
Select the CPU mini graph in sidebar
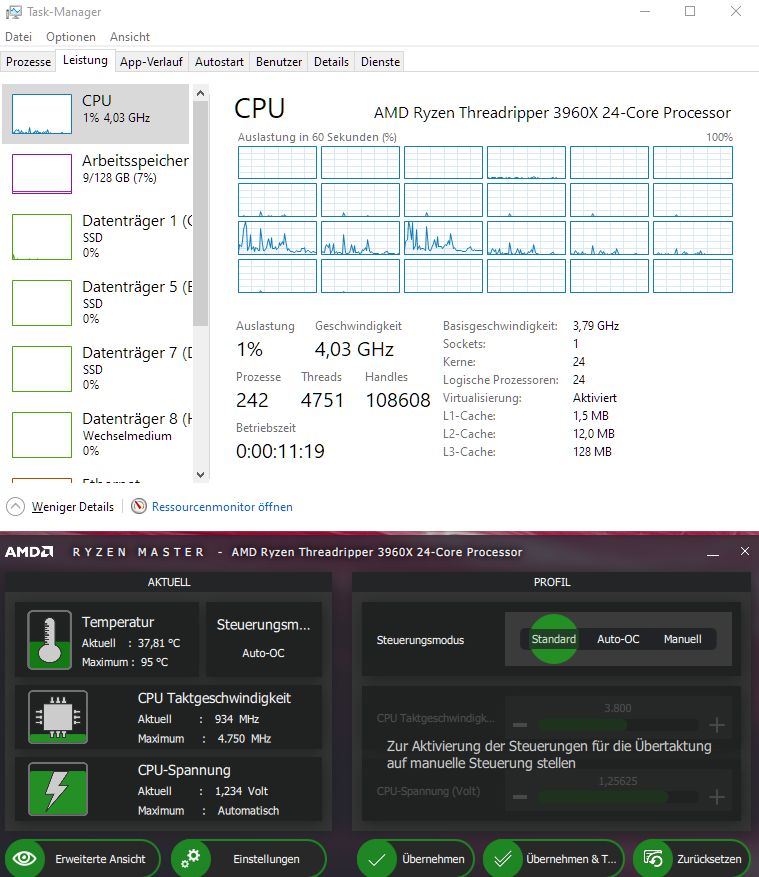(42, 114)
